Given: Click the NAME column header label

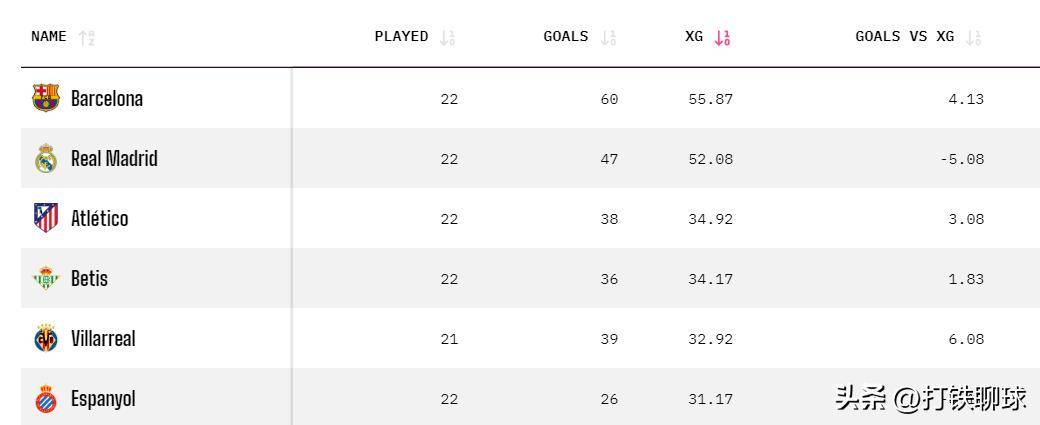Looking at the screenshot, I should (x=49, y=37).
